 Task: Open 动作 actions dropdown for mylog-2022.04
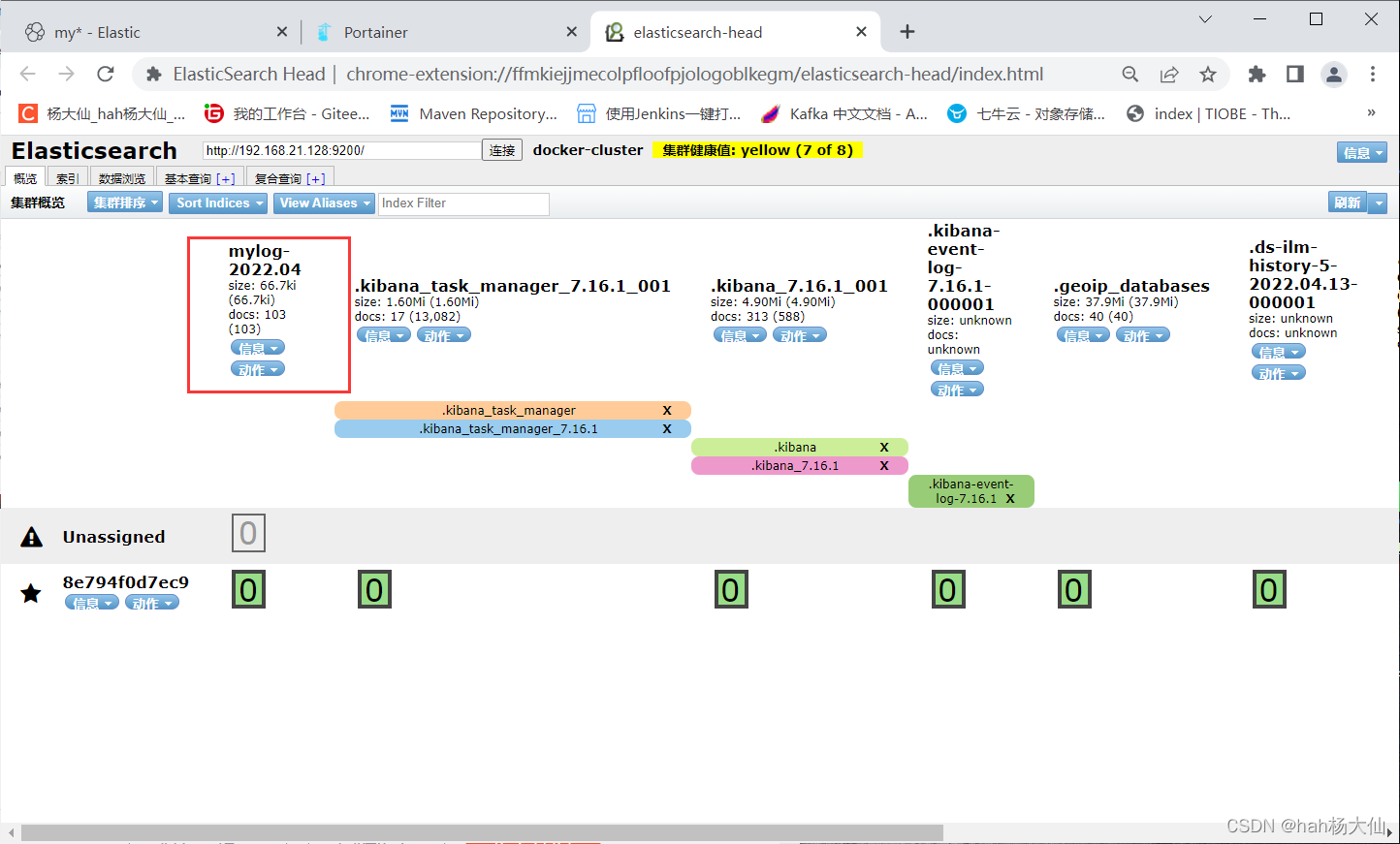(258, 369)
